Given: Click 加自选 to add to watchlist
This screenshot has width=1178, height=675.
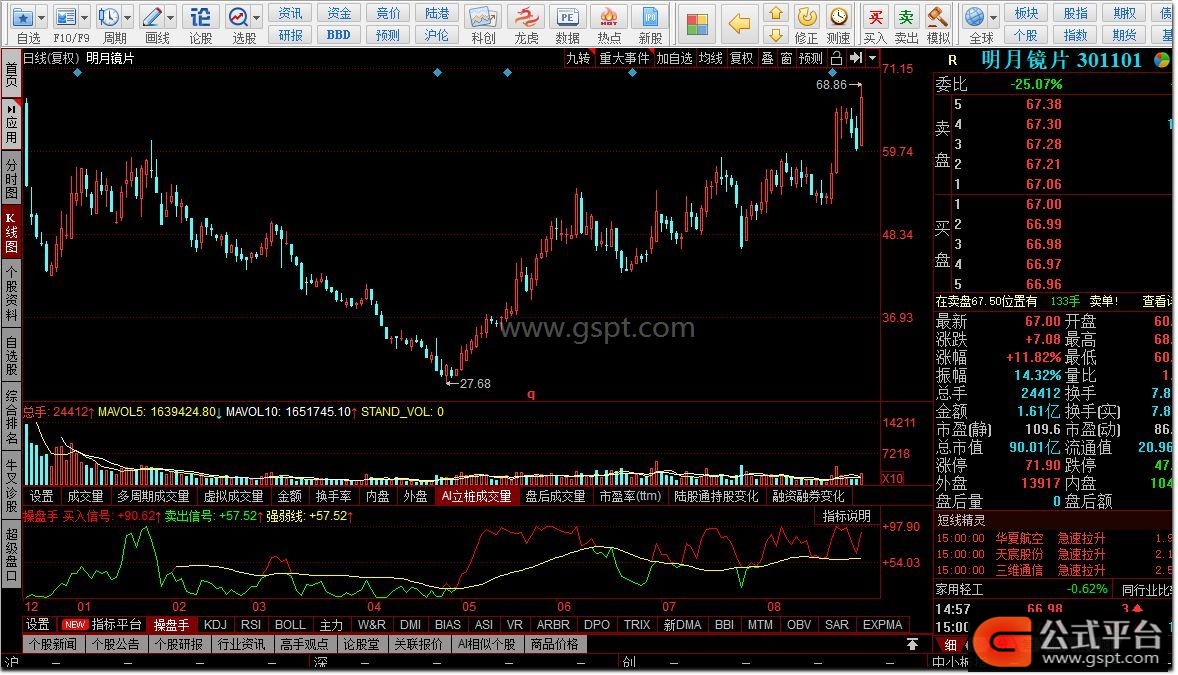Looking at the screenshot, I should tap(674, 58).
